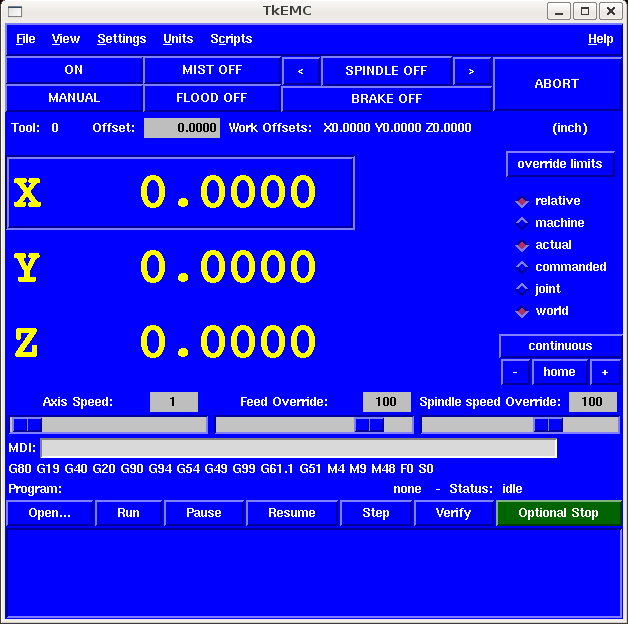Open the Scripts menu
628x624 pixels.
click(x=231, y=39)
